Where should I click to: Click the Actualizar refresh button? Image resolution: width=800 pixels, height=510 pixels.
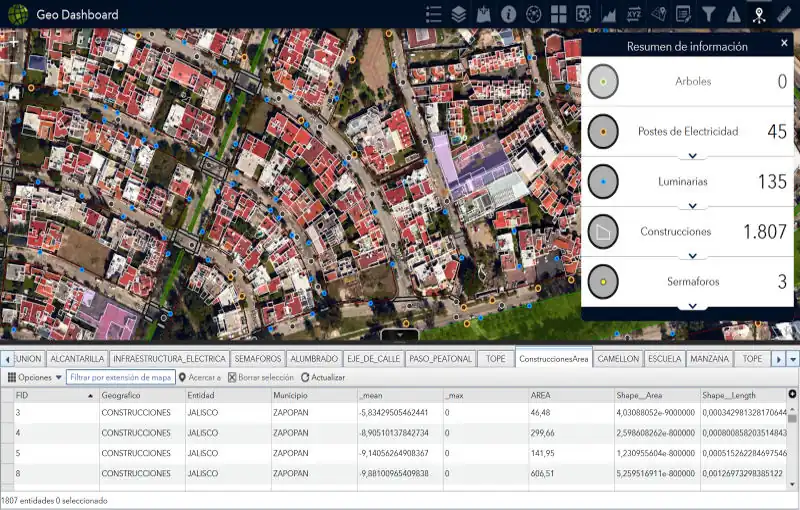(323, 377)
